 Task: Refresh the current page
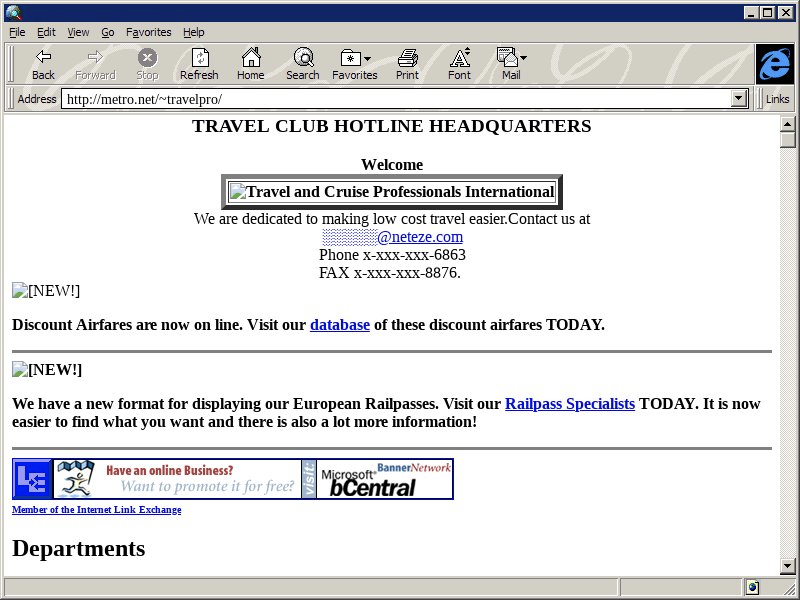click(199, 64)
